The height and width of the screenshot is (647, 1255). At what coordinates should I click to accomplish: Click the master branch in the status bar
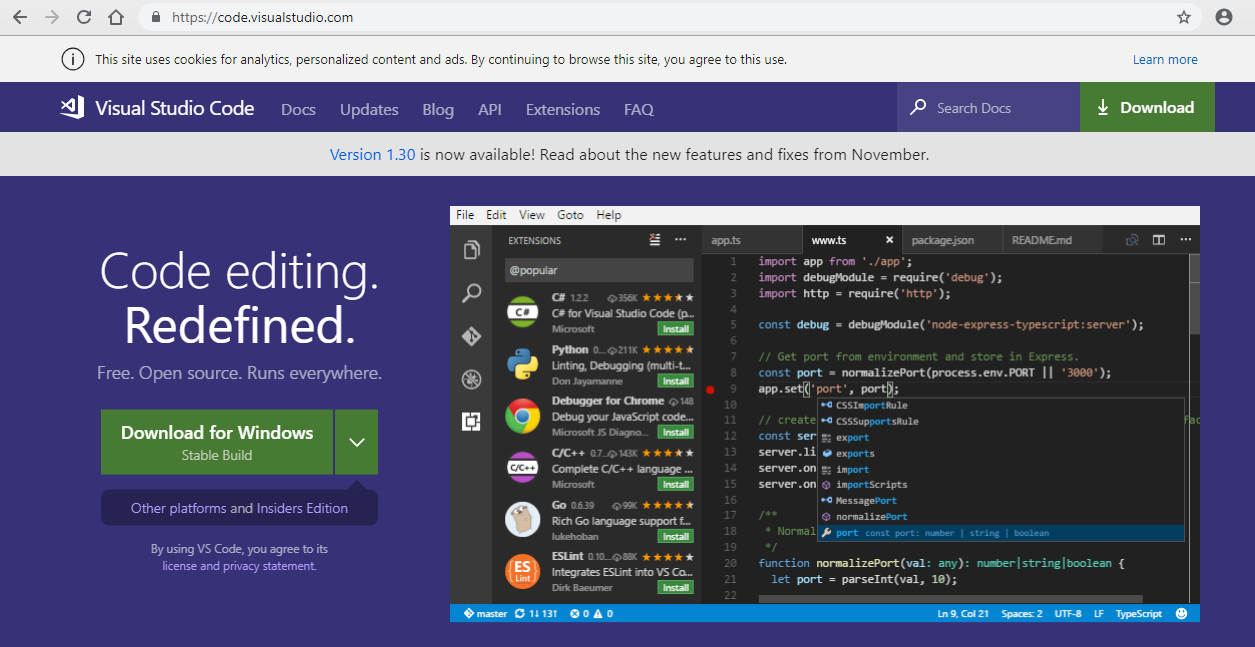[x=485, y=614]
